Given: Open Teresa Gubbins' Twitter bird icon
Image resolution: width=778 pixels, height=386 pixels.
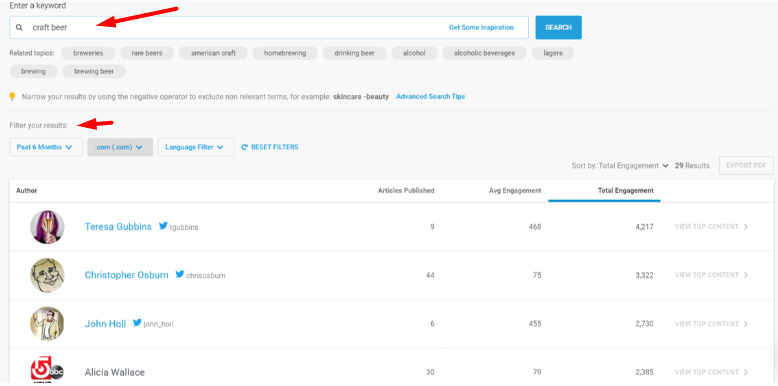Looking at the screenshot, I should (163, 226).
